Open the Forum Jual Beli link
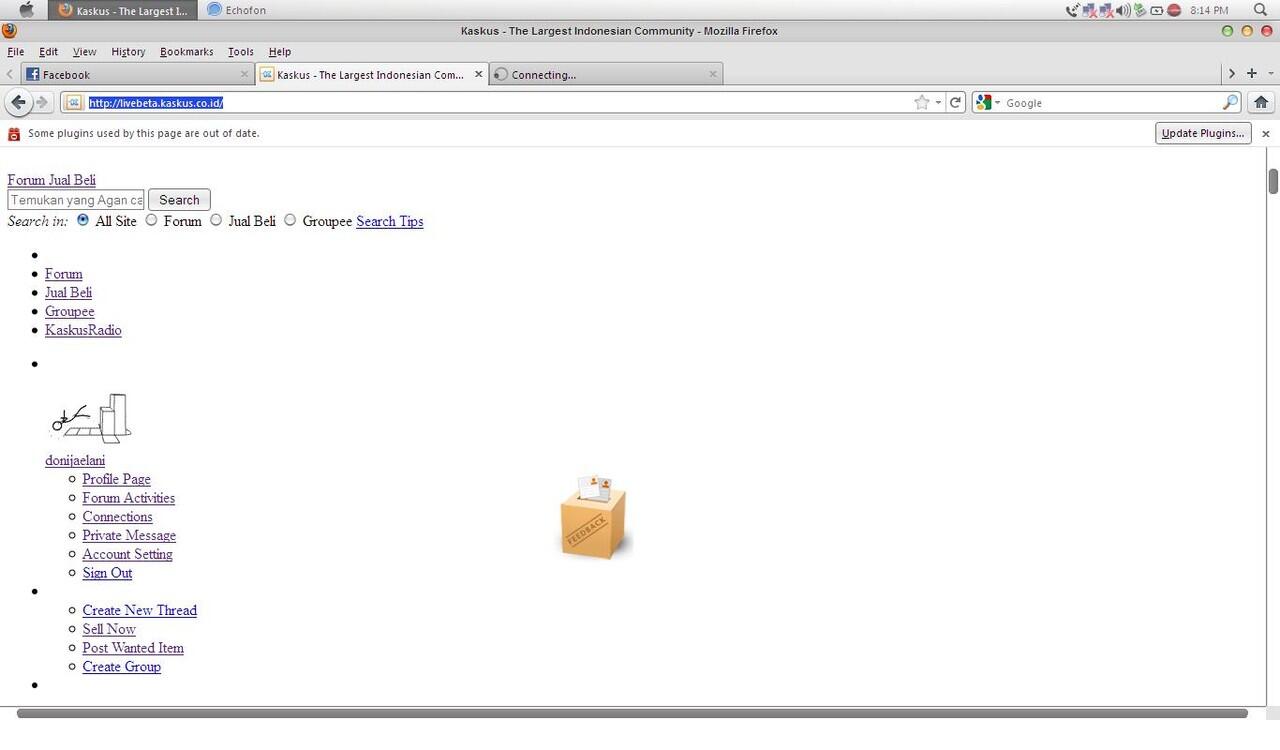Image resolution: width=1280 pixels, height=750 pixels. [x=52, y=180]
